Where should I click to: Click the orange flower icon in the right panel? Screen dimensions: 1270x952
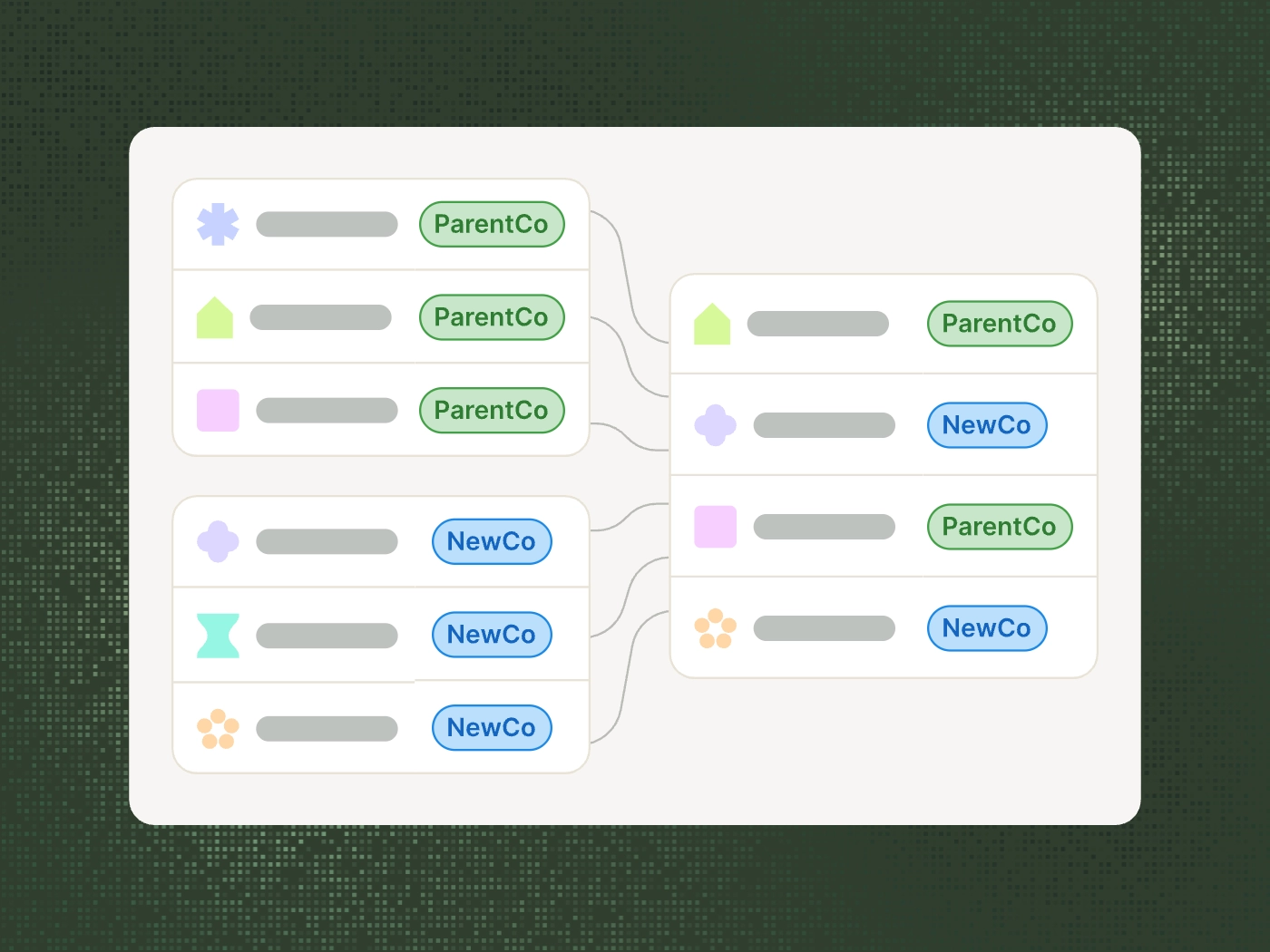(x=715, y=628)
